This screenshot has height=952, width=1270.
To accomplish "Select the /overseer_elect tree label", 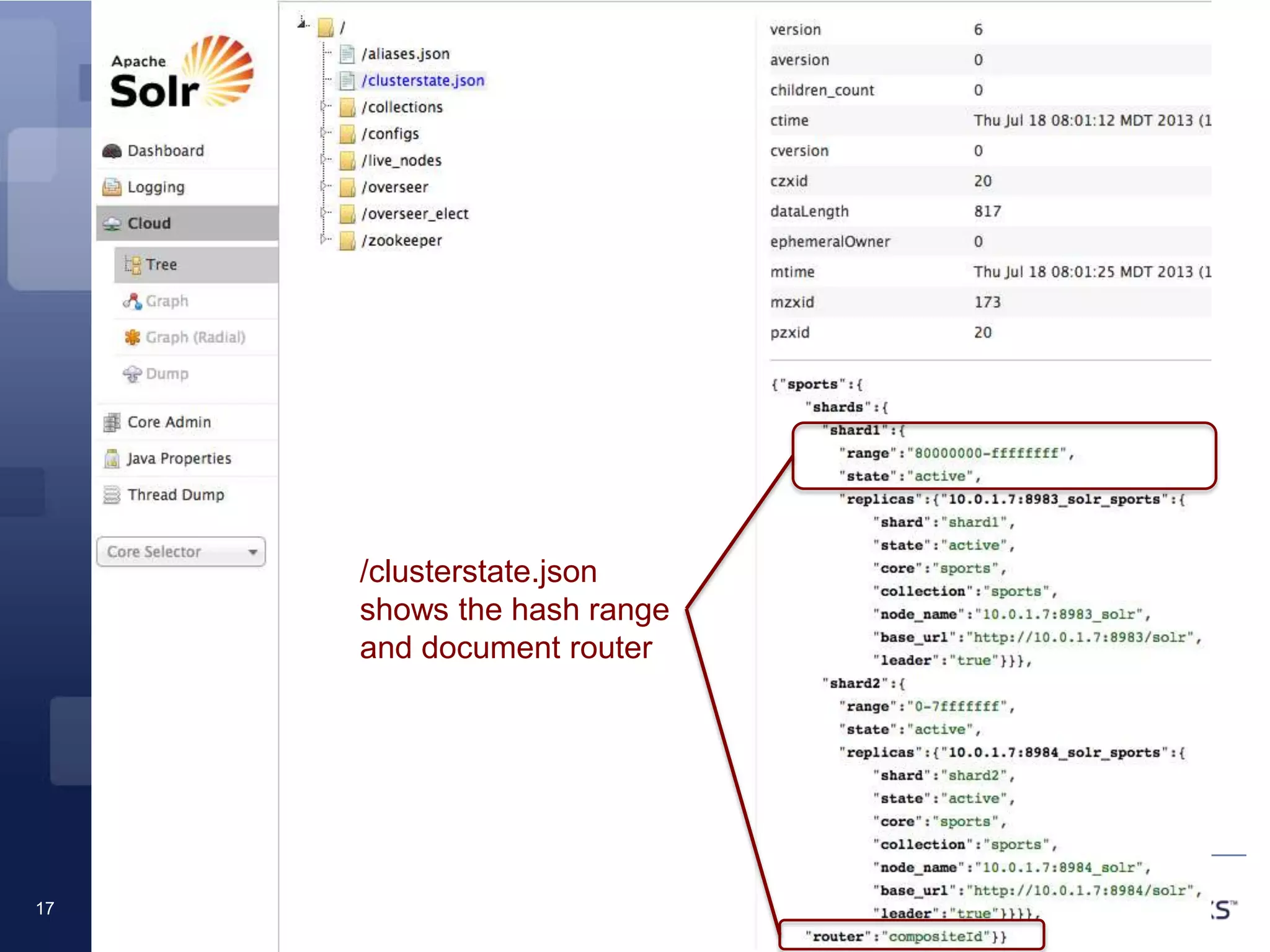I will tap(415, 214).
